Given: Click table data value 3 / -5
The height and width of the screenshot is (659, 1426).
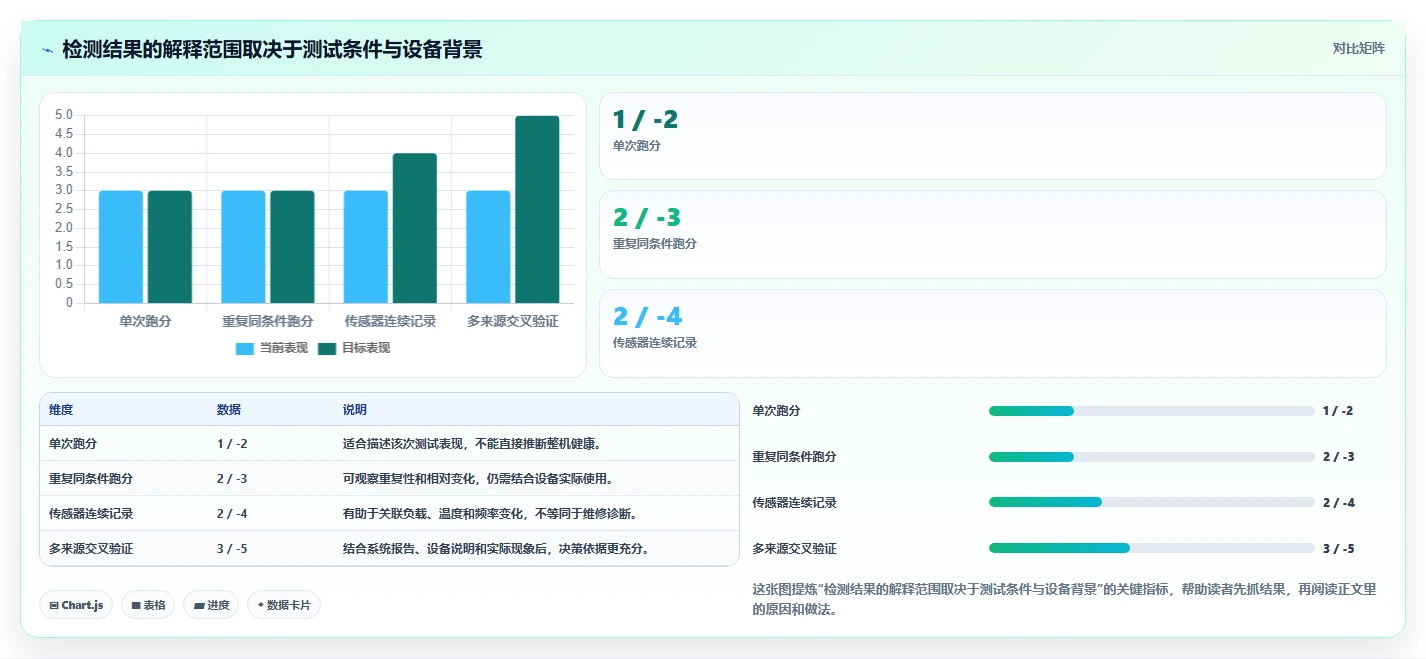Looking at the screenshot, I should click(232, 549).
